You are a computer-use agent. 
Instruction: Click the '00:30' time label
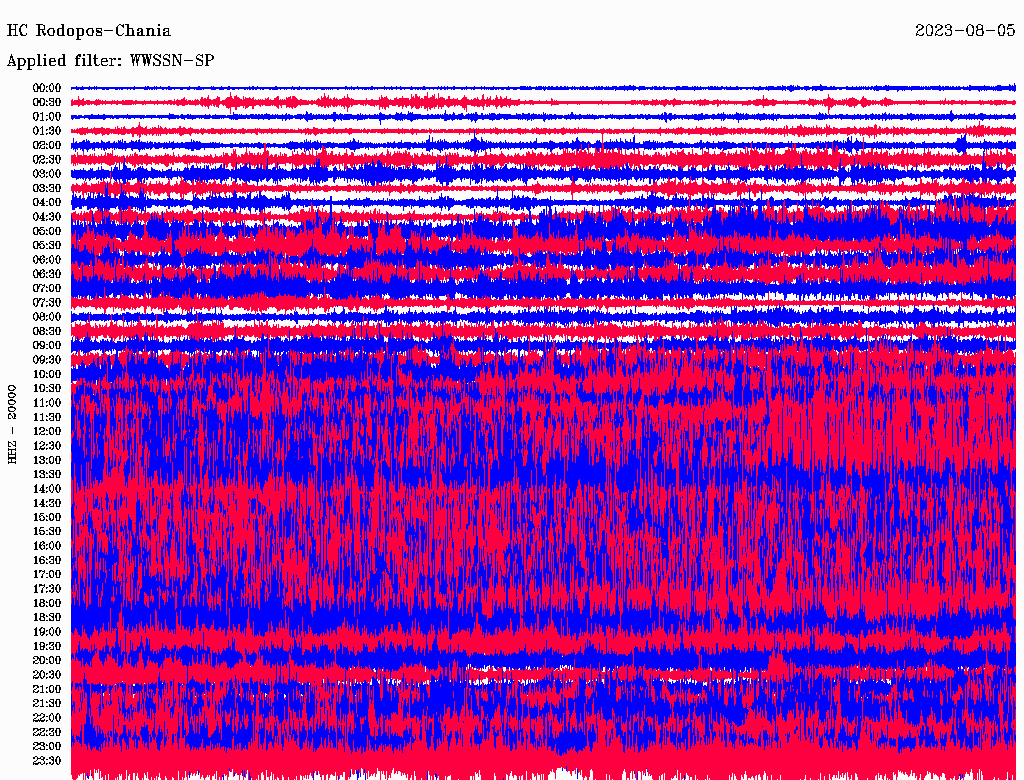(47, 102)
